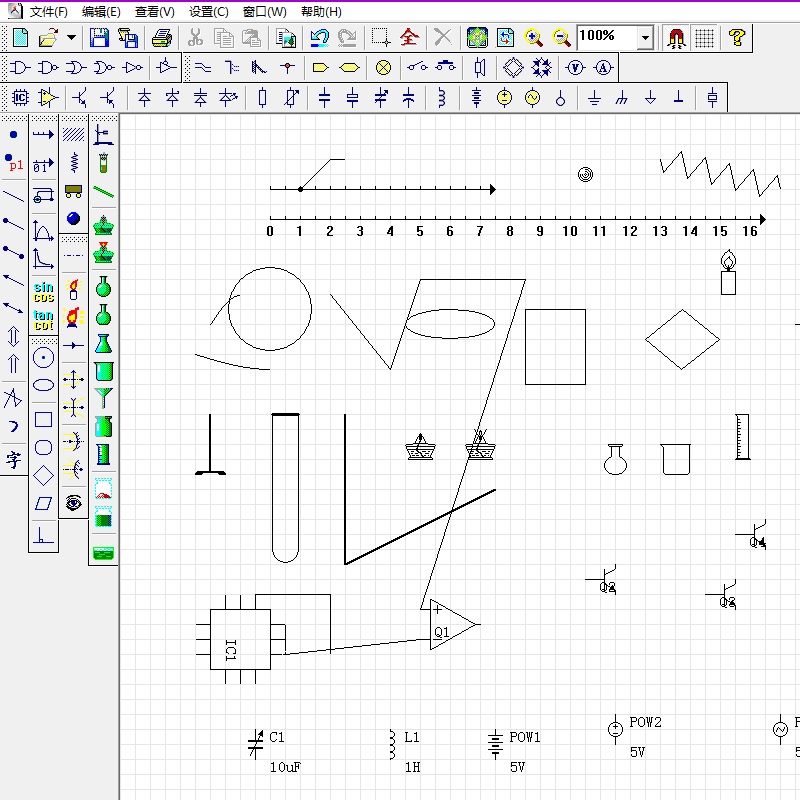Toggle the grid display button

pos(705,38)
